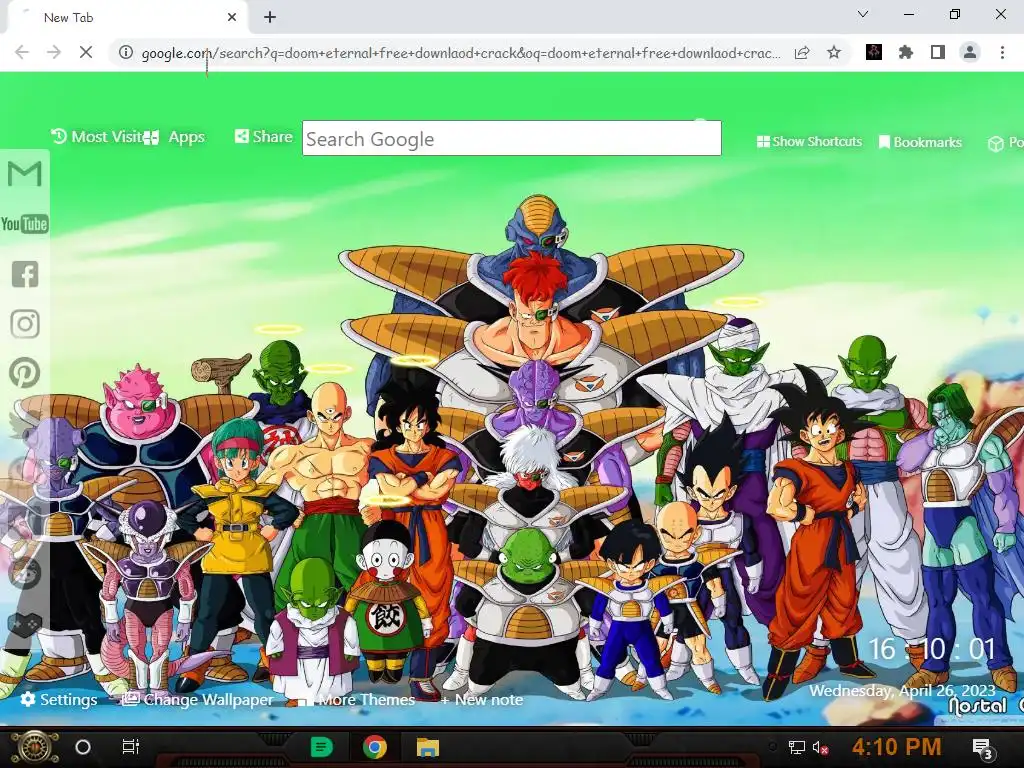The width and height of the screenshot is (1024, 768).
Task: Open the Bookmarks menu
Action: (920, 142)
